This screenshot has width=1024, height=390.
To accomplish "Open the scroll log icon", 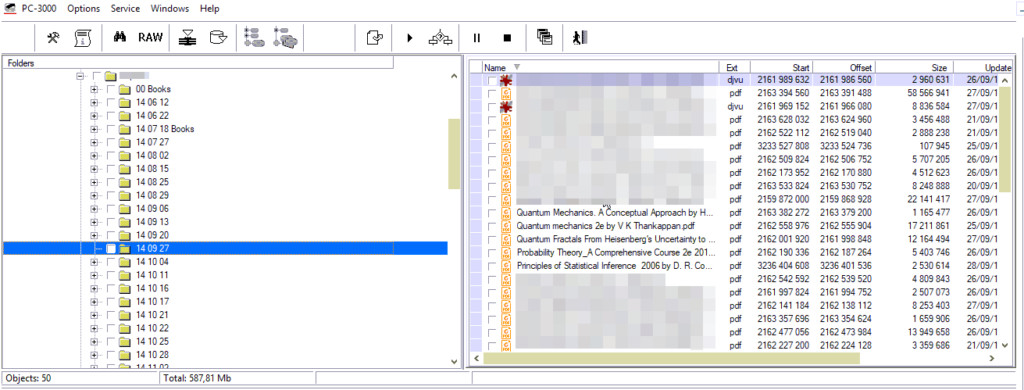I will (82, 38).
